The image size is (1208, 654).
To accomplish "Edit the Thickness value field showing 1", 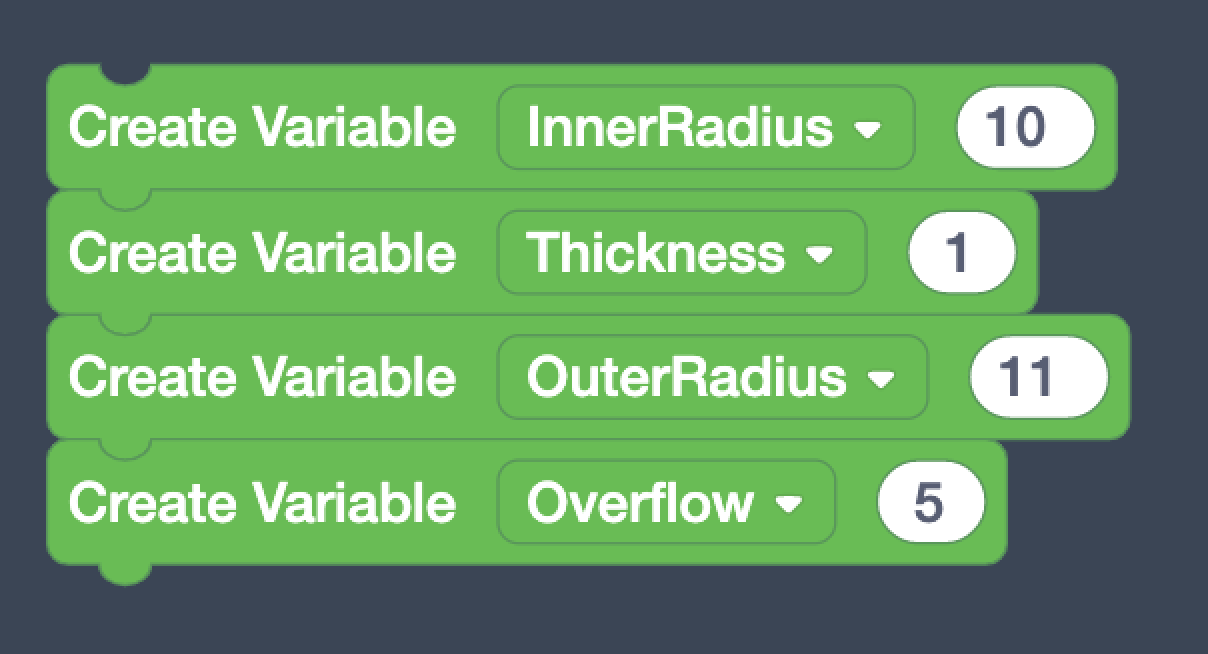I will pyautogui.click(x=961, y=253).
